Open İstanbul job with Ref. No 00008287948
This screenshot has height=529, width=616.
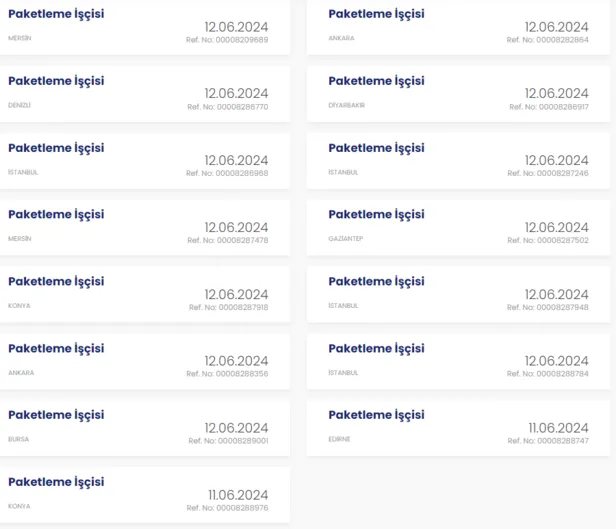pos(376,281)
